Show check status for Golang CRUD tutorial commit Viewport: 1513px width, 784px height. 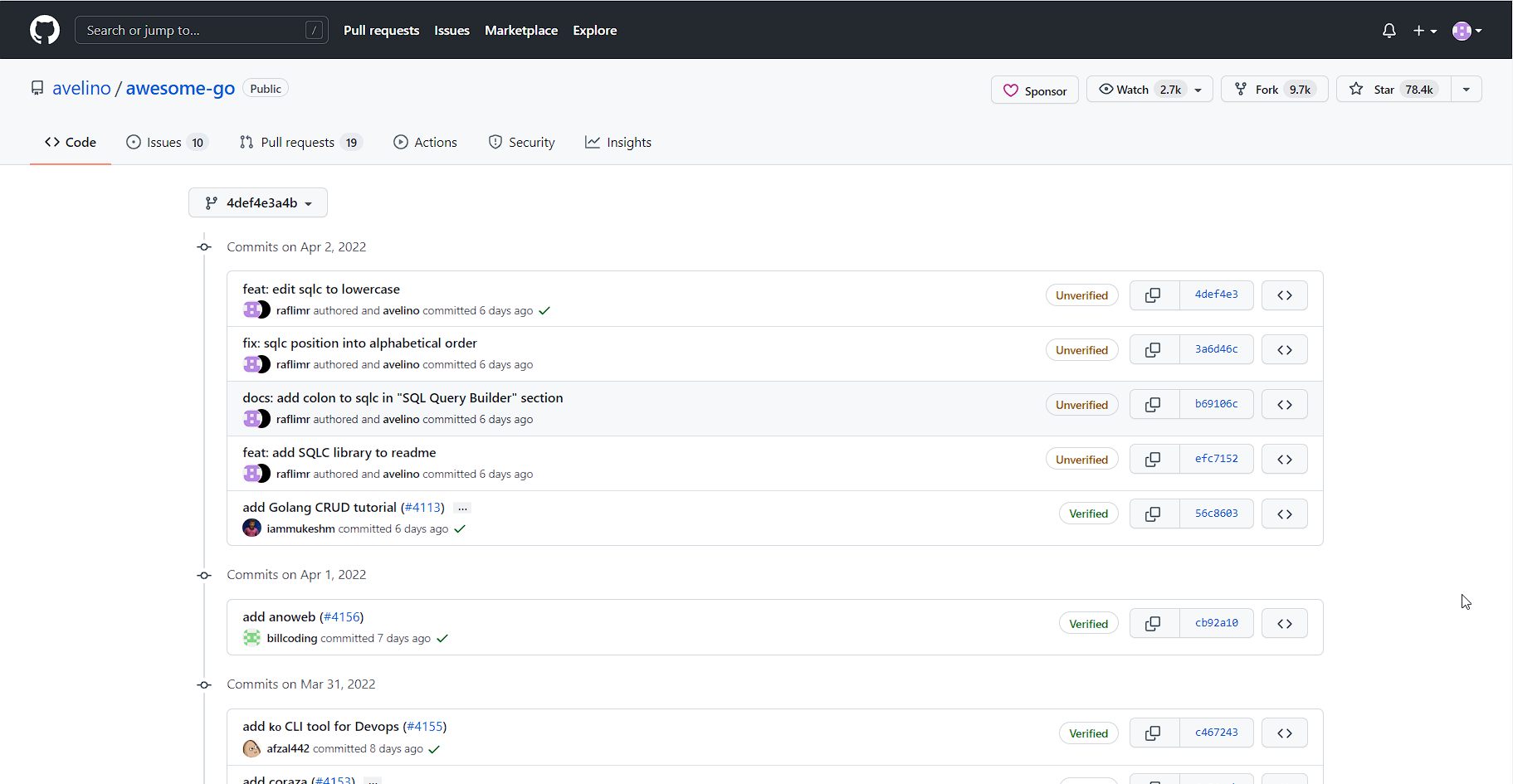pyautogui.click(x=460, y=529)
